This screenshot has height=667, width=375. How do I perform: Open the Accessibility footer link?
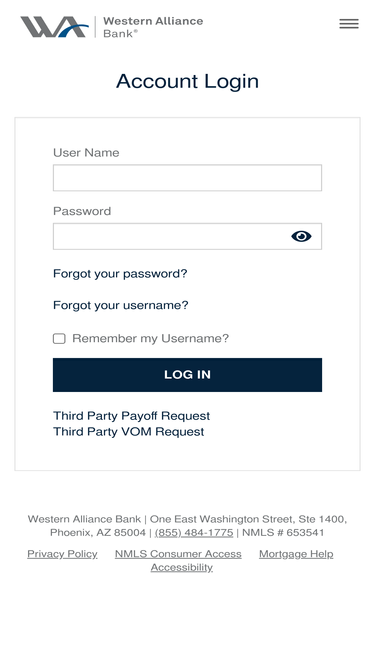[182, 567]
